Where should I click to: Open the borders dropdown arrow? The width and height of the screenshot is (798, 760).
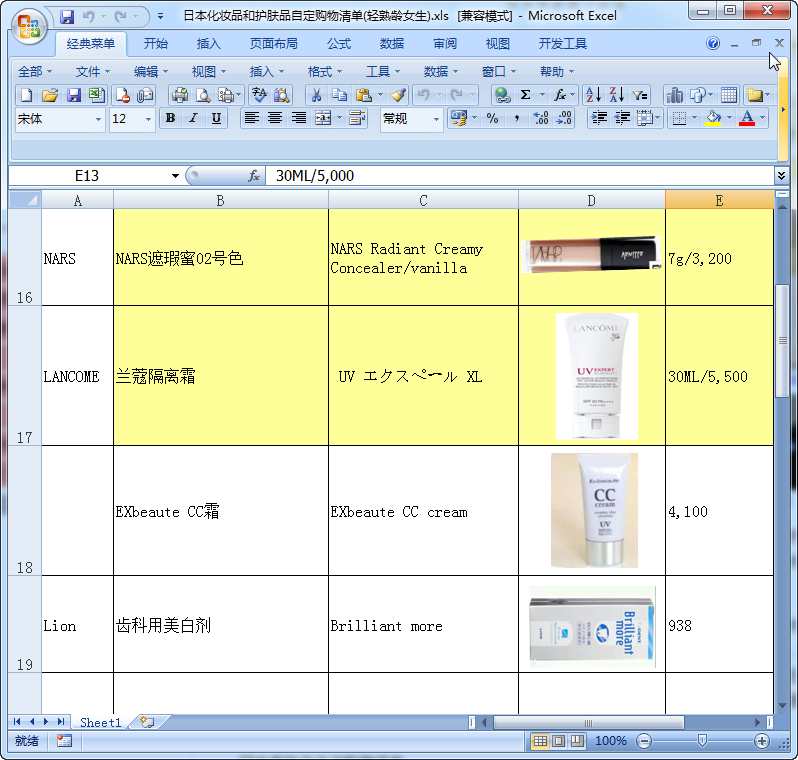[694, 119]
